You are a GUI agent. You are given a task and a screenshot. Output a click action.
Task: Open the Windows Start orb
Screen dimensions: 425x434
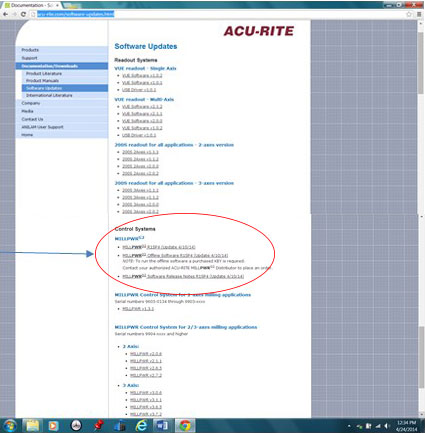pyautogui.click(x=10, y=426)
